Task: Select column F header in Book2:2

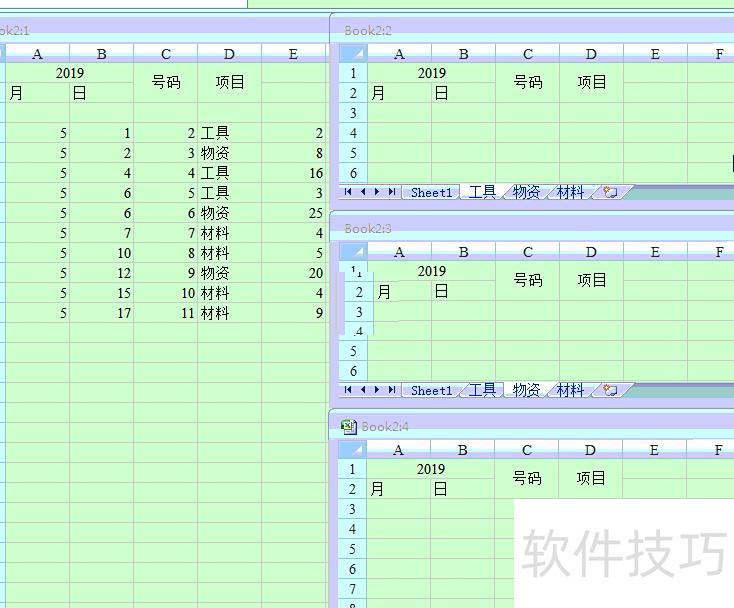Action: (x=711, y=54)
